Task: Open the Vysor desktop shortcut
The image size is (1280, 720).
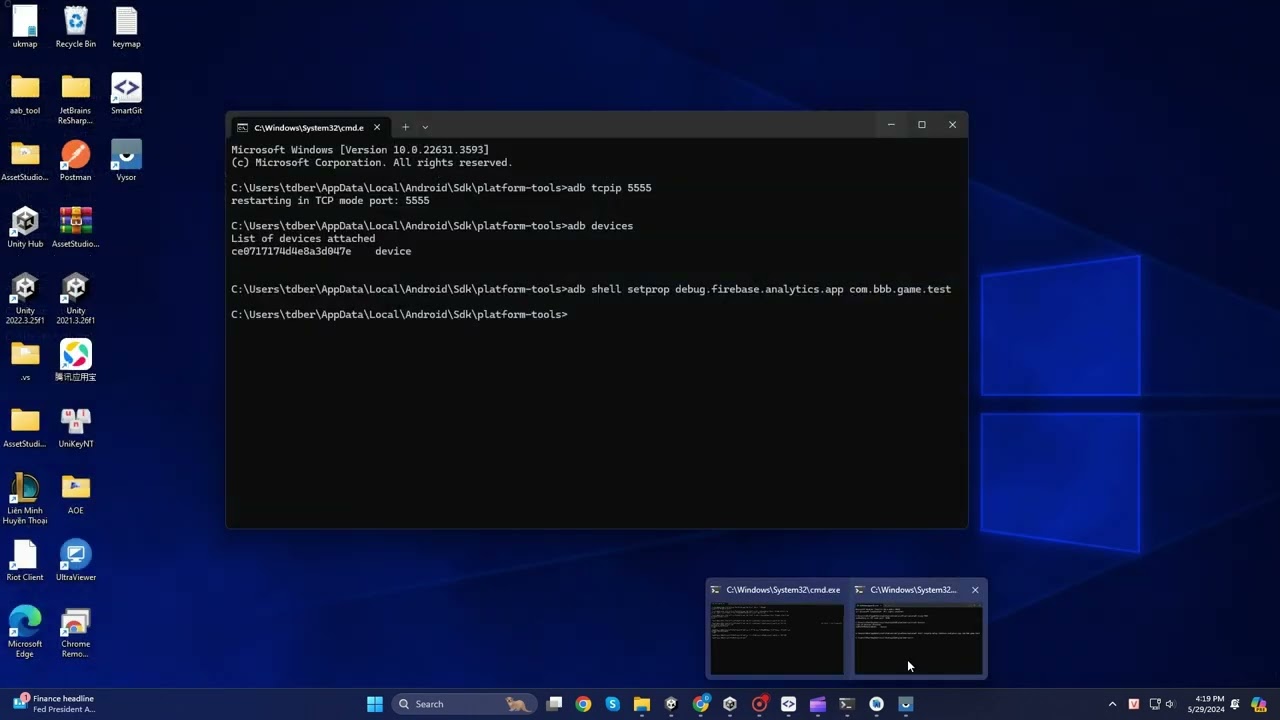Action: (x=126, y=160)
